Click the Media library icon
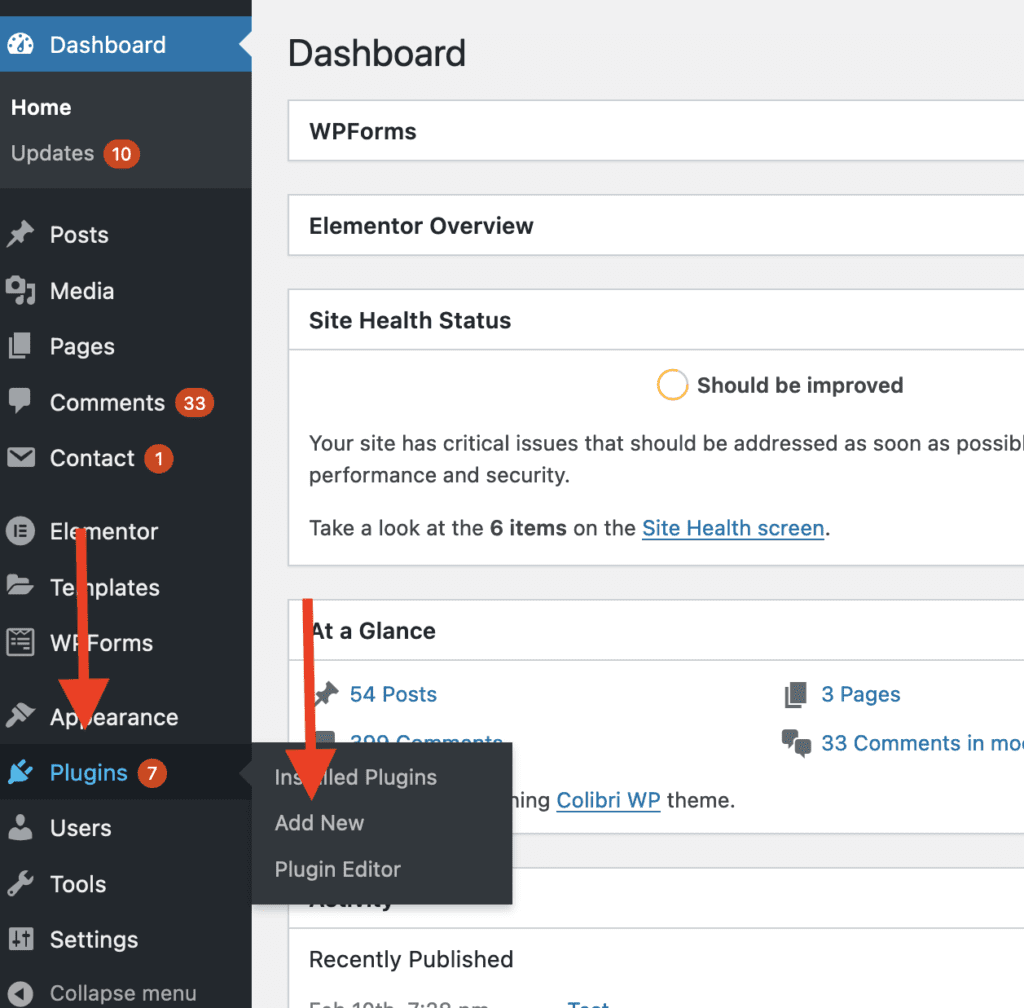Image resolution: width=1024 pixels, height=1008 pixels. point(23,290)
